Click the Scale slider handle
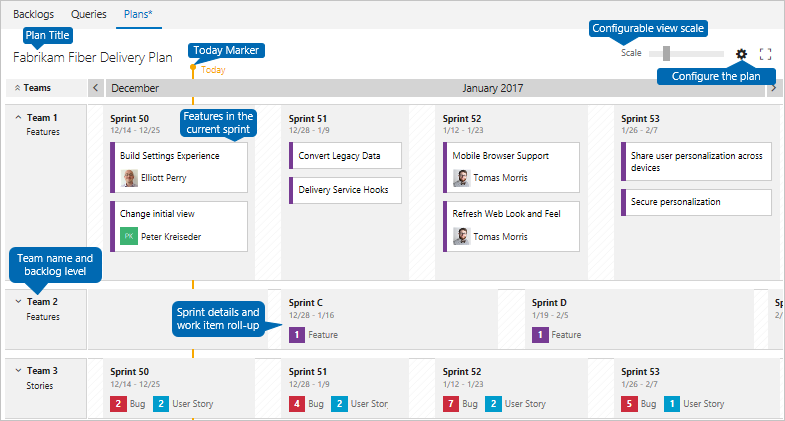 (x=666, y=53)
